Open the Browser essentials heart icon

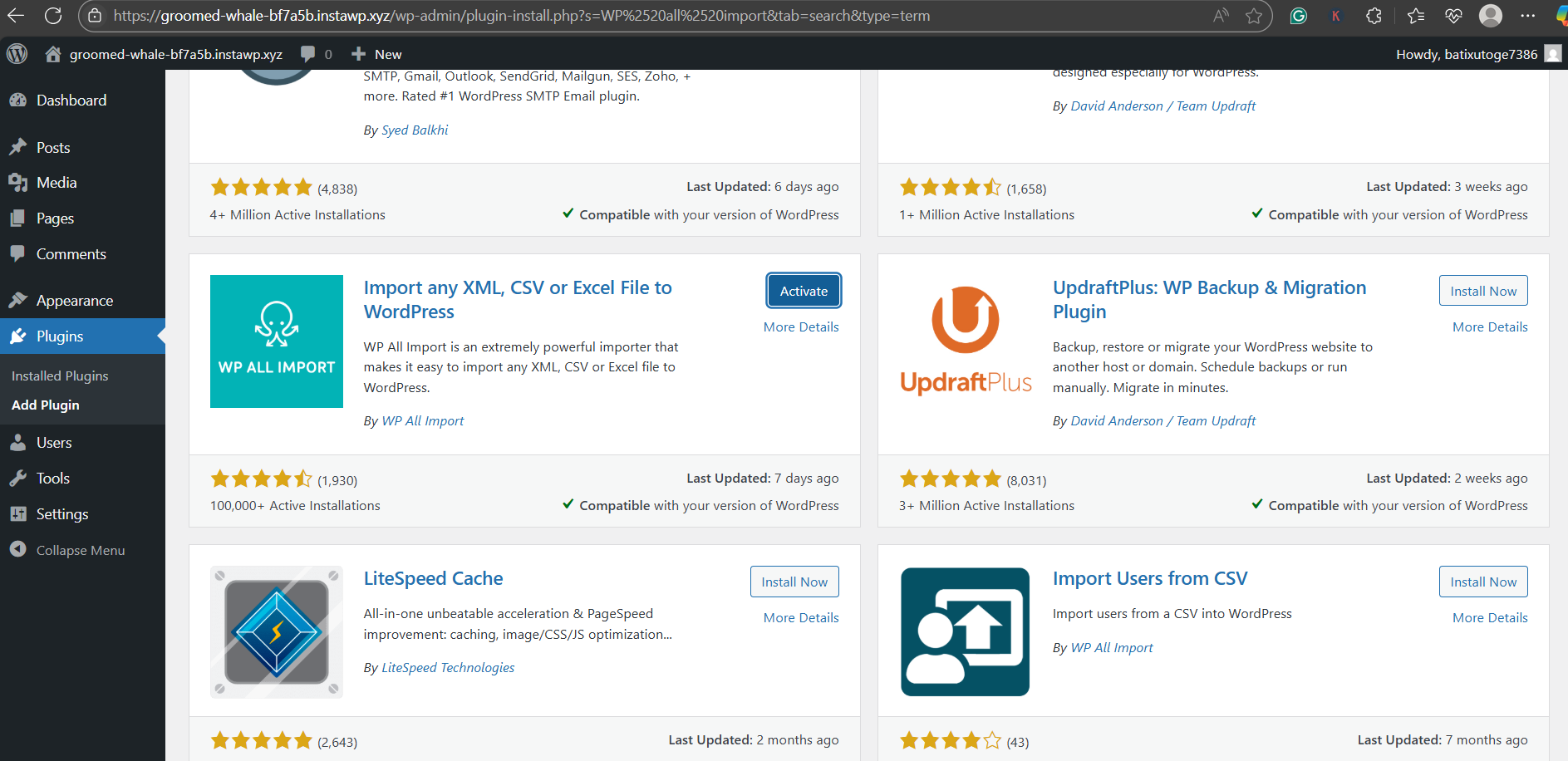coord(1453,16)
